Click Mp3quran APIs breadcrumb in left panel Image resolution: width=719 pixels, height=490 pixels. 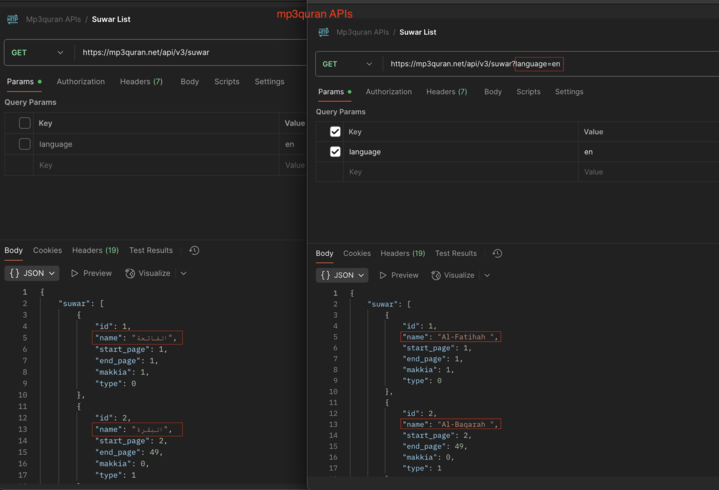[54, 19]
